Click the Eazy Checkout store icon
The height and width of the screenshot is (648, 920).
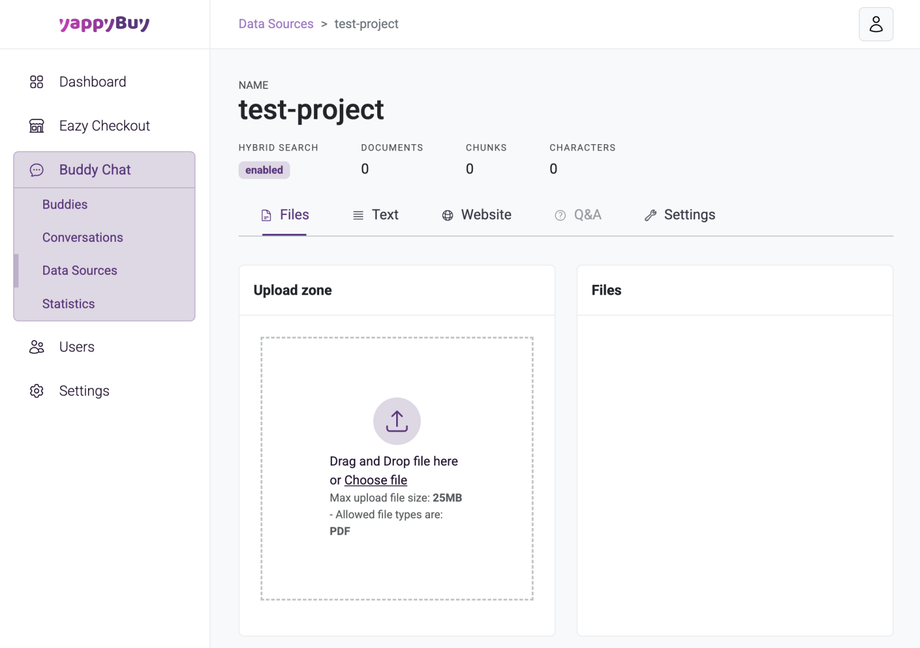(x=37, y=126)
